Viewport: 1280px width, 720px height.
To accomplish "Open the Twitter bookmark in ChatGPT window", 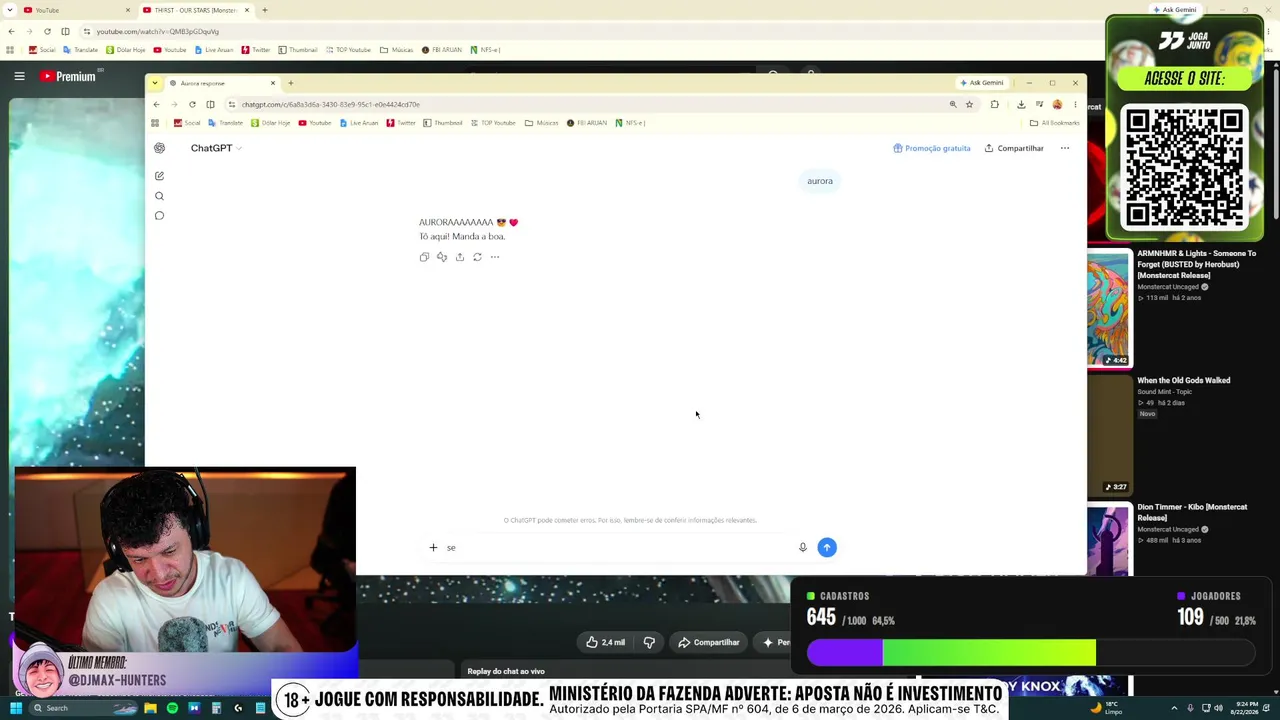I will click(401, 123).
